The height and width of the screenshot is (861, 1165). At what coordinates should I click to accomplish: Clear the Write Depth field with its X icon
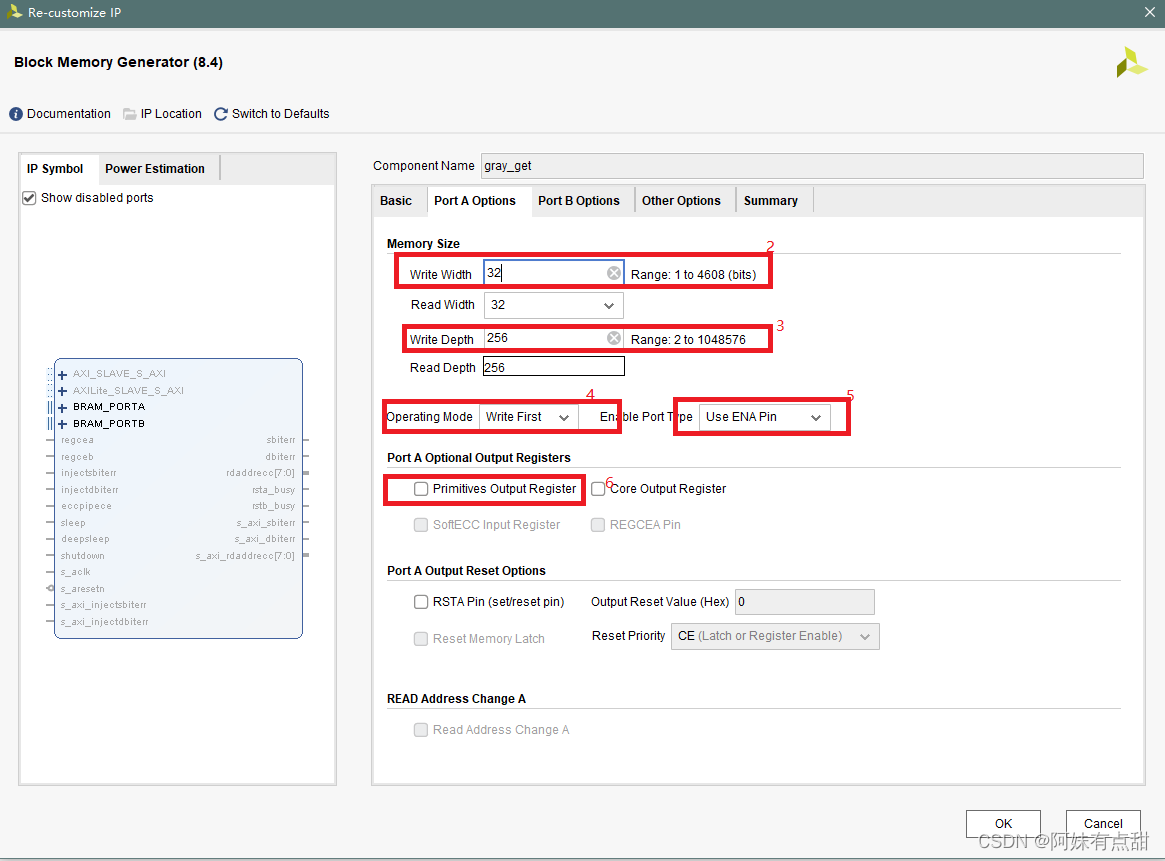(x=614, y=338)
